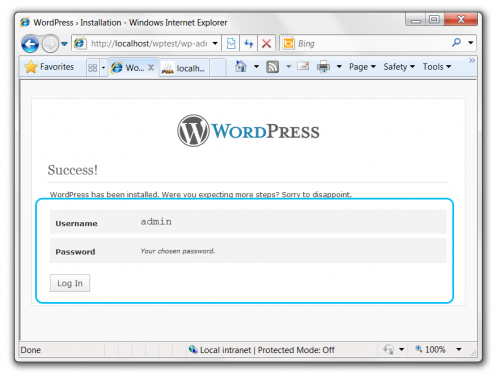500x378 pixels.
Task: Click 'Local intranet | Protected Mode: Off' status
Action: coord(267,350)
